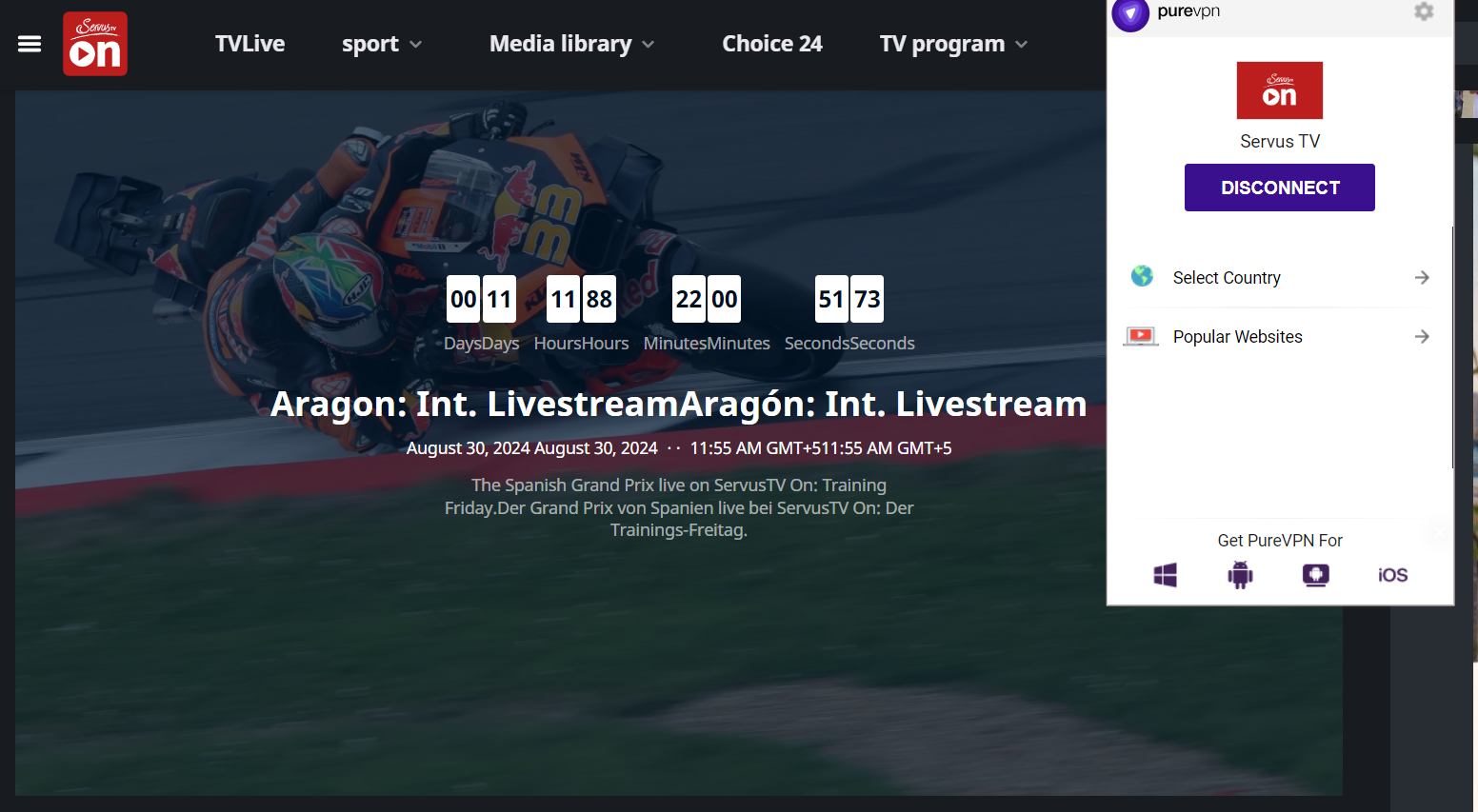1478x812 pixels.
Task: Click the Aragon Int. Livestream headline
Action: (678, 404)
